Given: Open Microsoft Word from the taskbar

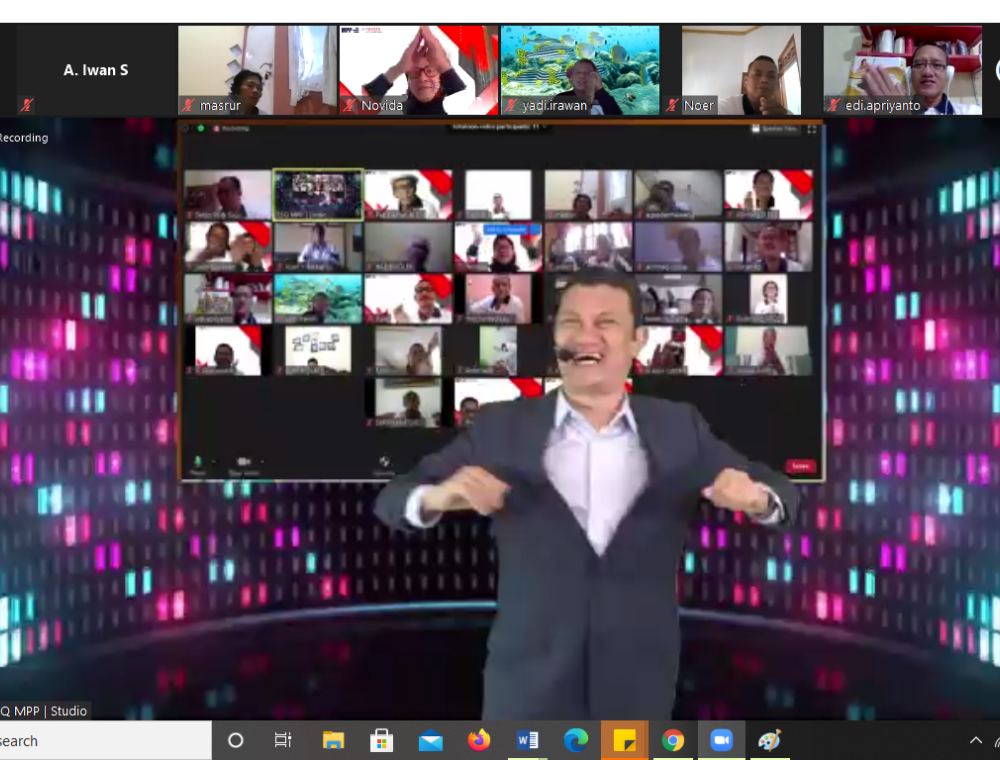Looking at the screenshot, I should coord(527,741).
